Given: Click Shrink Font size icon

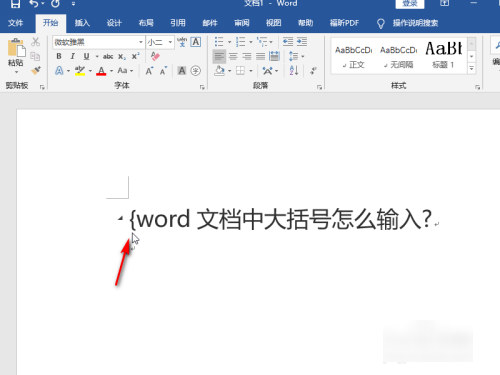Looking at the screenshot, I should [163, 71].
